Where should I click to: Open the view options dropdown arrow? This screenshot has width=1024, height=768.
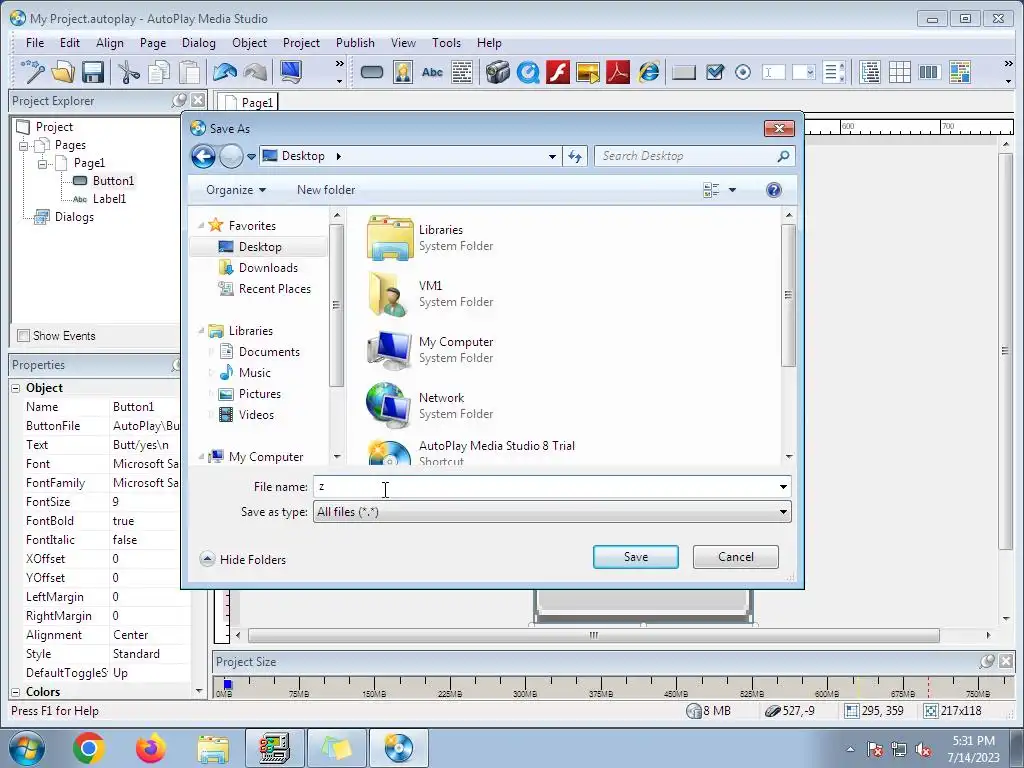tap(732, 190)
